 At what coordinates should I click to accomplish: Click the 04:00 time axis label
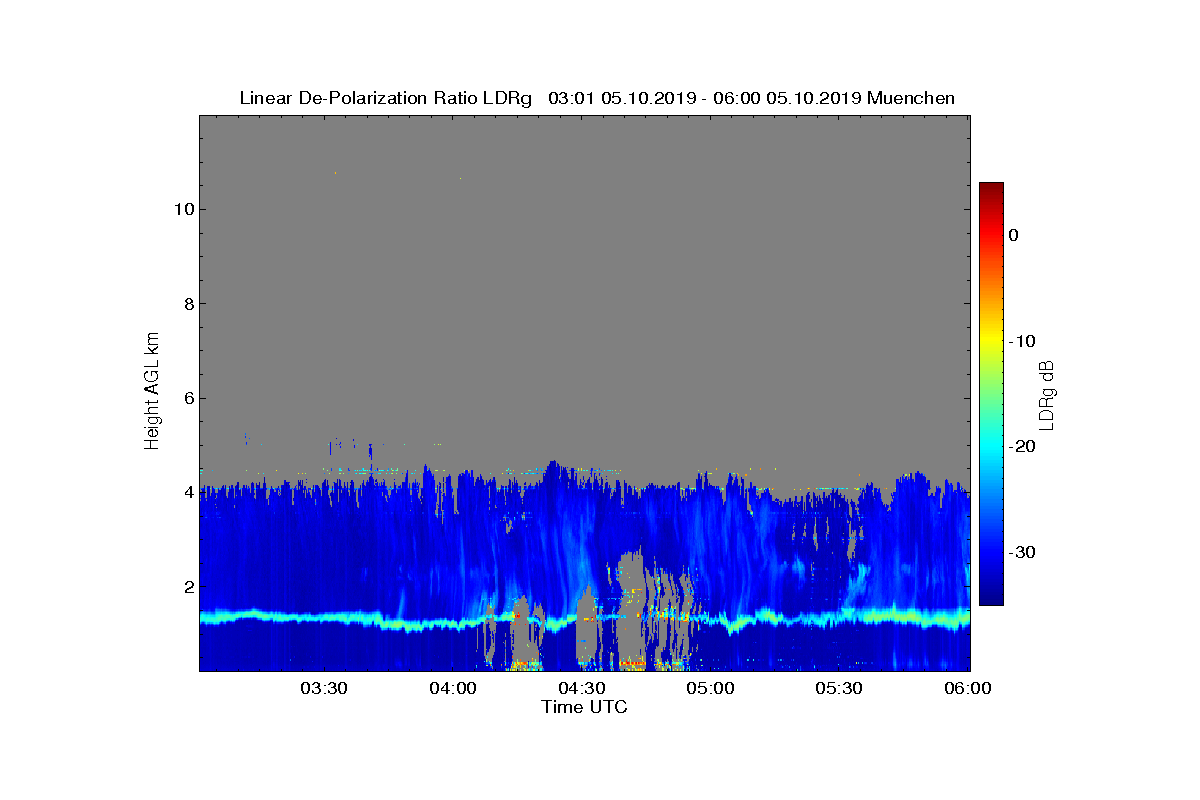tap(453, 689)
